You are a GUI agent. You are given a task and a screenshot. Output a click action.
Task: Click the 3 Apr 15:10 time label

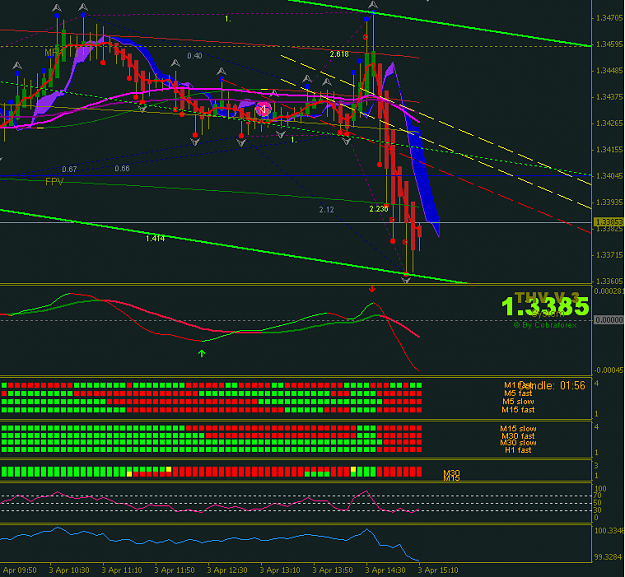(438, 570)
